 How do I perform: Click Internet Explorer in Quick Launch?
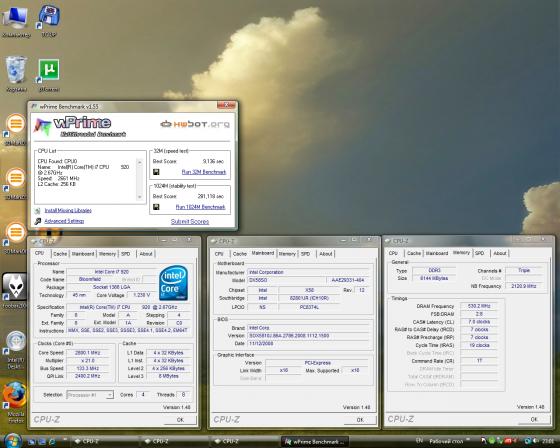point(52,442)
